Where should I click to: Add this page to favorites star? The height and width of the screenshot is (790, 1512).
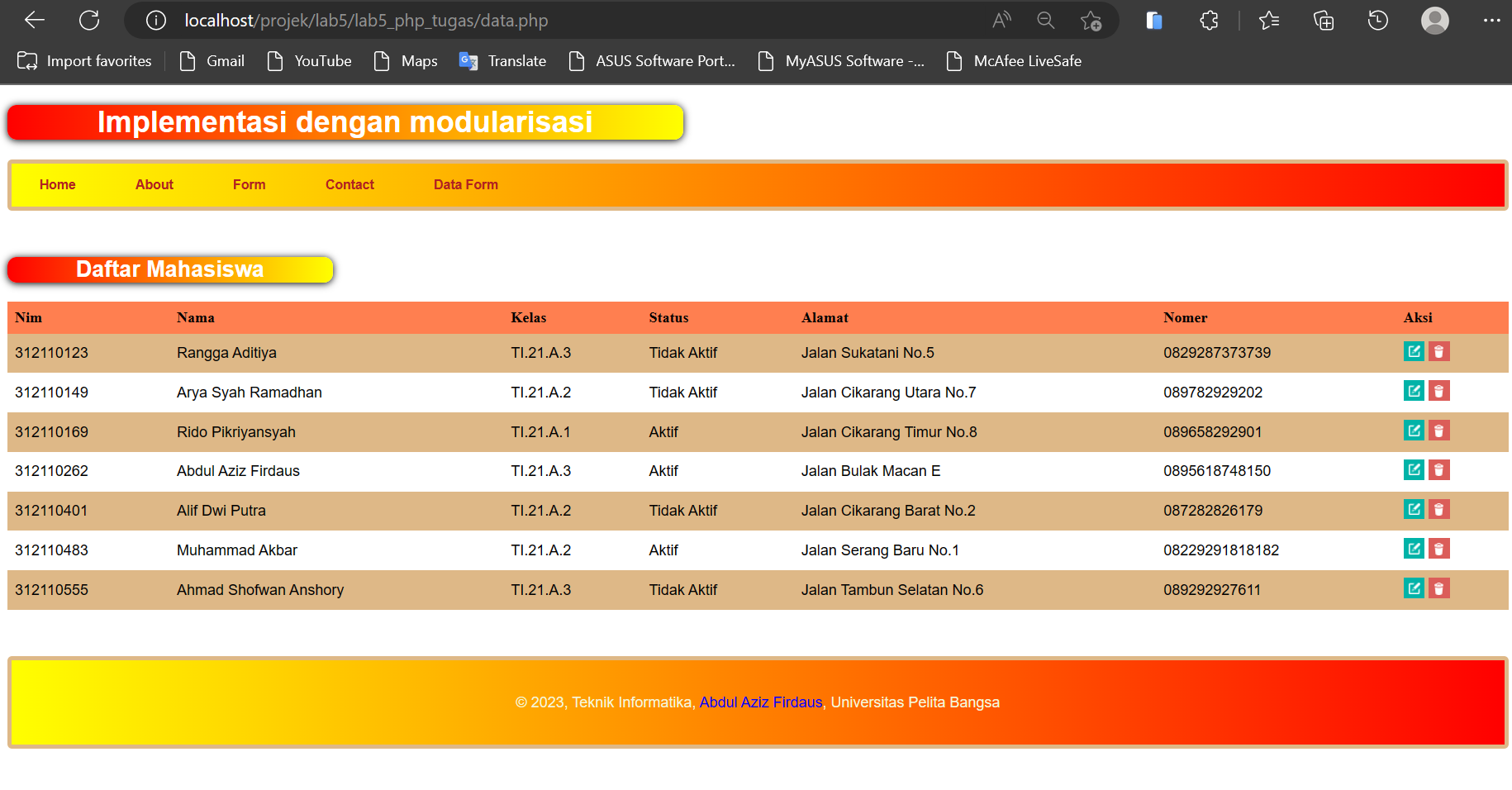pos(1091,20)
